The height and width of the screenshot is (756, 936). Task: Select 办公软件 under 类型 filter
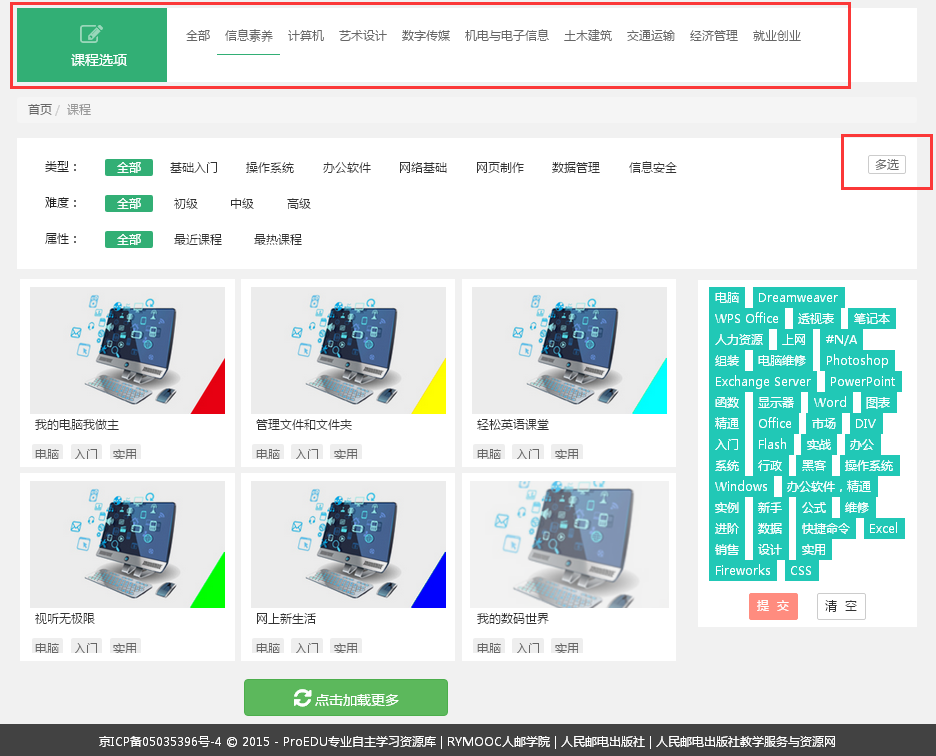click(x=345, y=167)
